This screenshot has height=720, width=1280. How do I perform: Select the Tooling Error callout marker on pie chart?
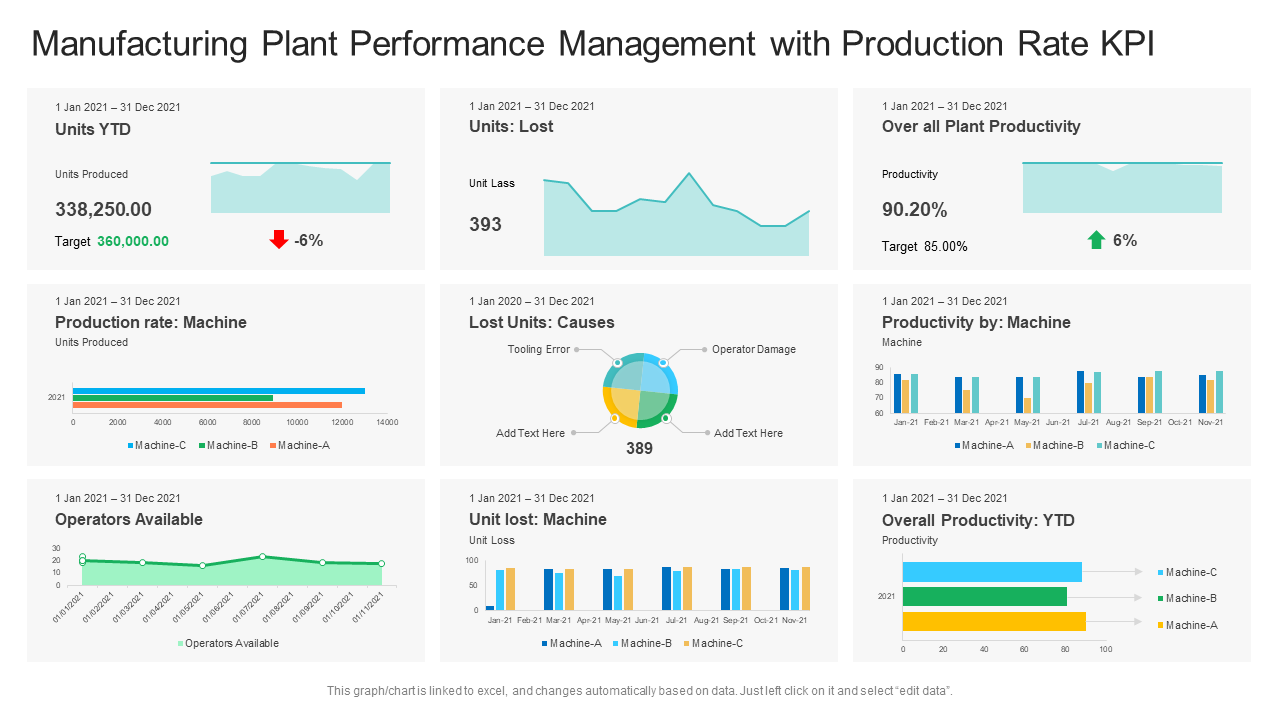pos(617,362)
